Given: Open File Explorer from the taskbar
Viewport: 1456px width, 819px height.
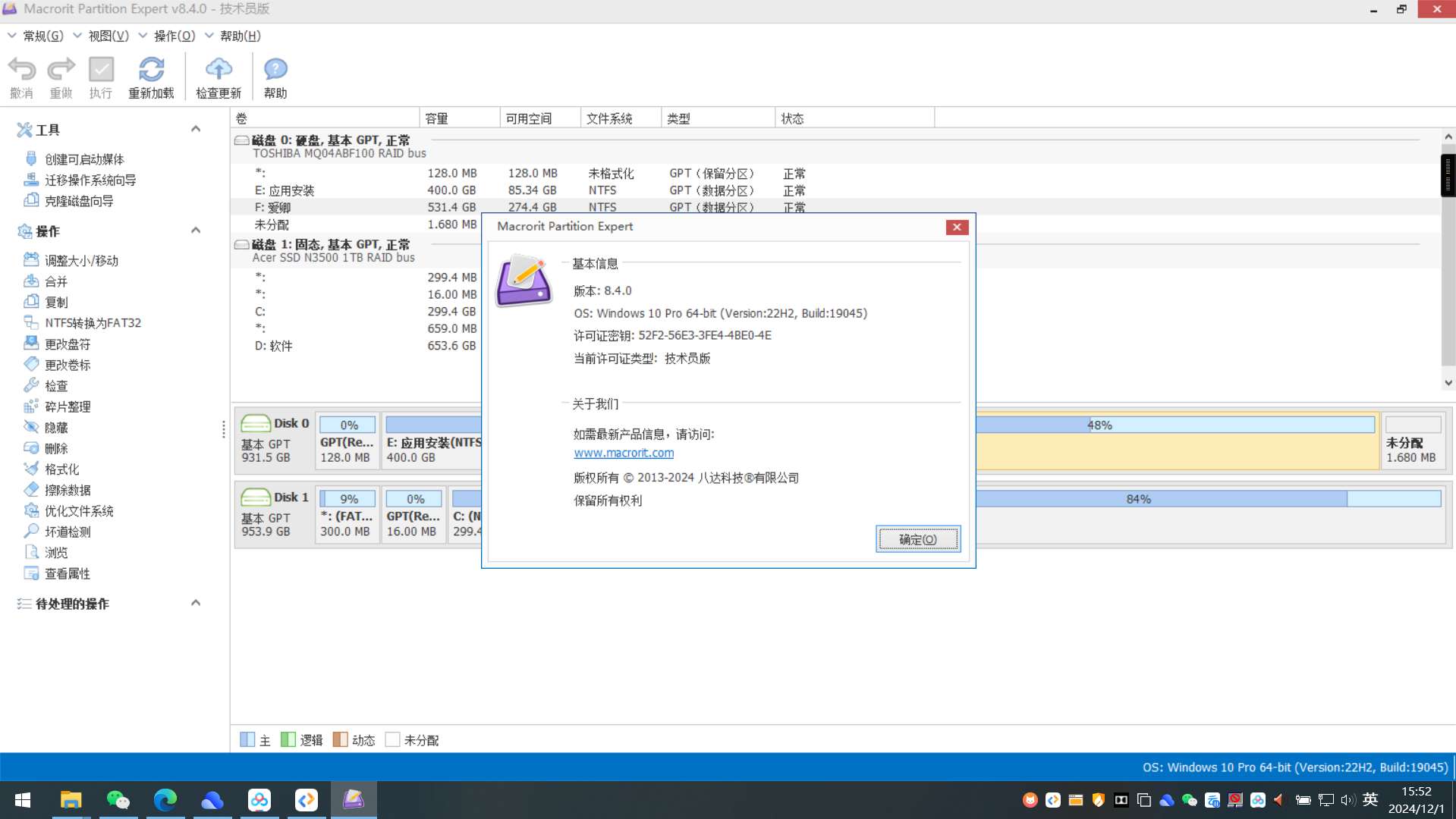Looking at the screenshot, I should tap(71, 800).
